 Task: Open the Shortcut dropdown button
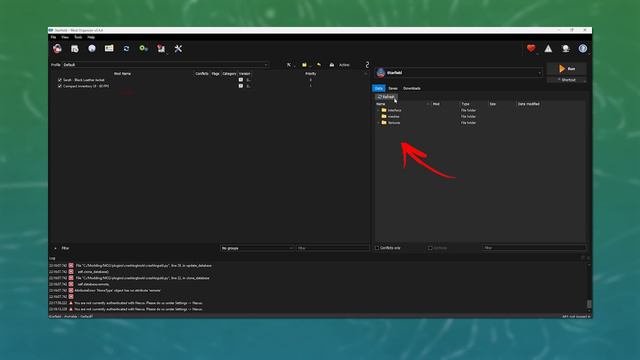(x=567, y=80)
